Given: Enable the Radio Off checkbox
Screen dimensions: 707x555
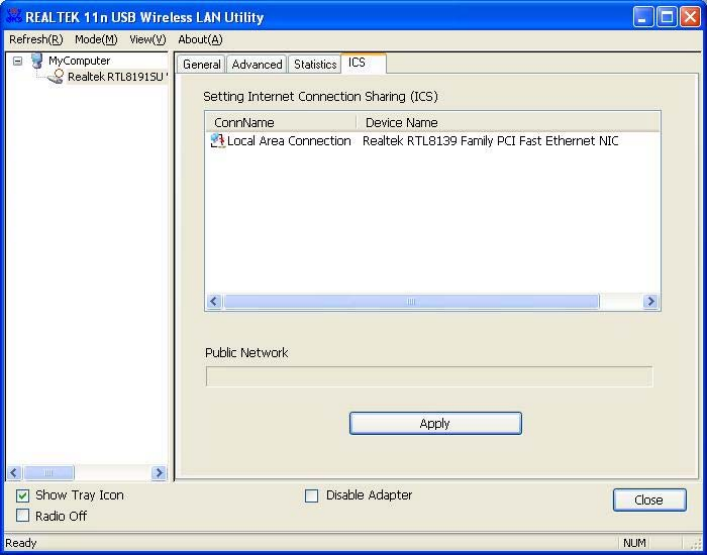Looking at the screenshot, I should pos(23,515).
